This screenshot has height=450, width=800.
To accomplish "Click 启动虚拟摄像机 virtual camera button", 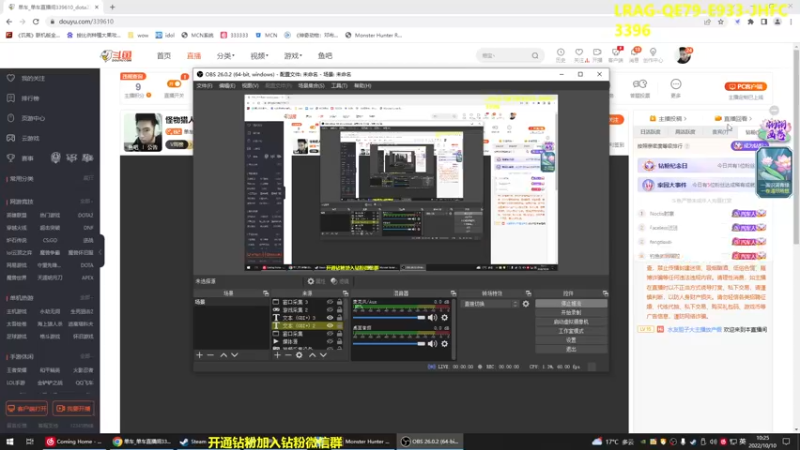I will 571,322.
